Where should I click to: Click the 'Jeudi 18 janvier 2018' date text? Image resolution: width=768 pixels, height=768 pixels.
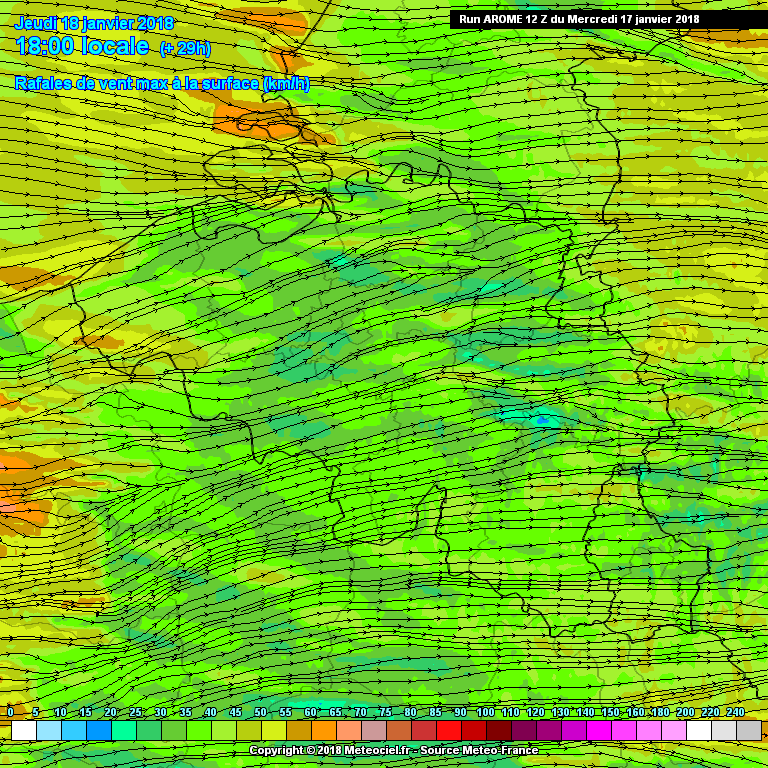pyautogui.click(x=94, y=23)
